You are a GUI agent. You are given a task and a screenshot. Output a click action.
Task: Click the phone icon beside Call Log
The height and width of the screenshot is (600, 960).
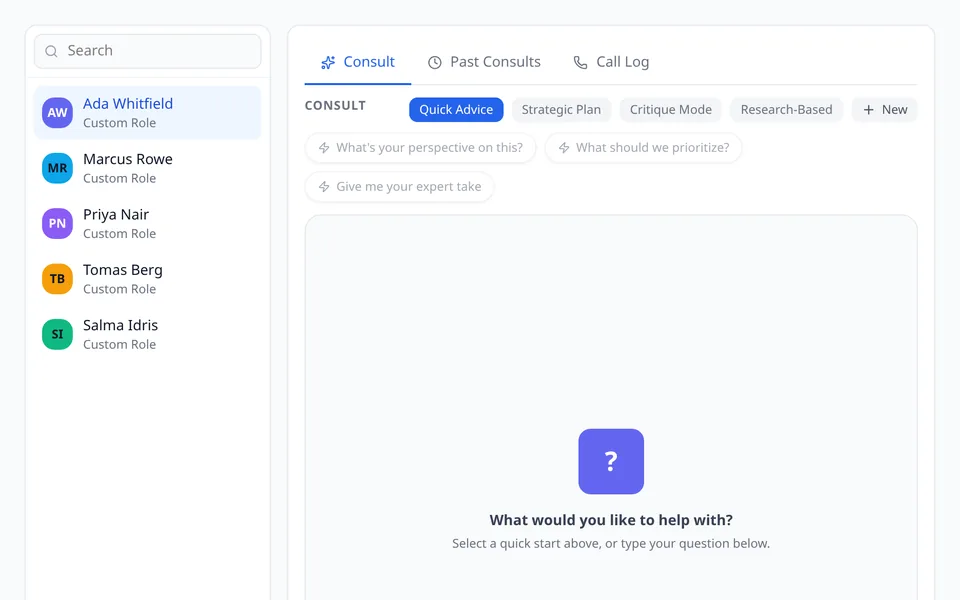point(580,62)
